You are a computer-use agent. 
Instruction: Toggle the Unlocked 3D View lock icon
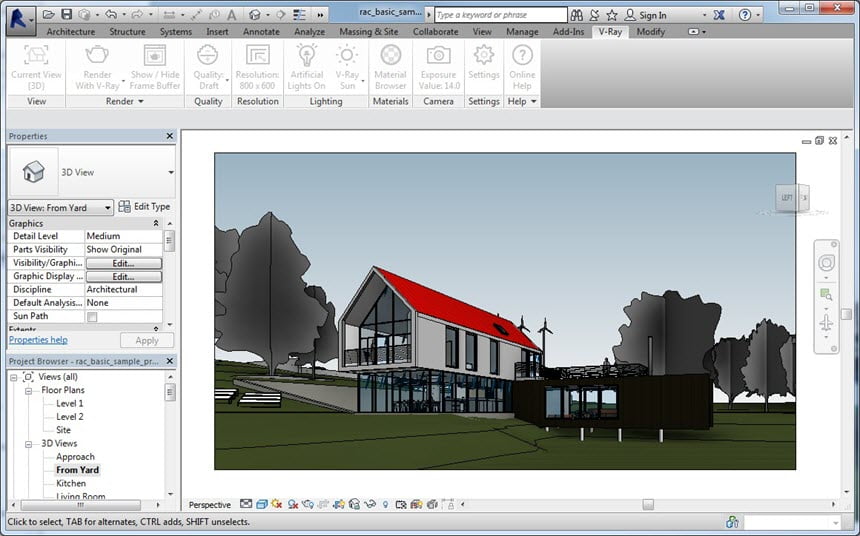coord(354,504)
